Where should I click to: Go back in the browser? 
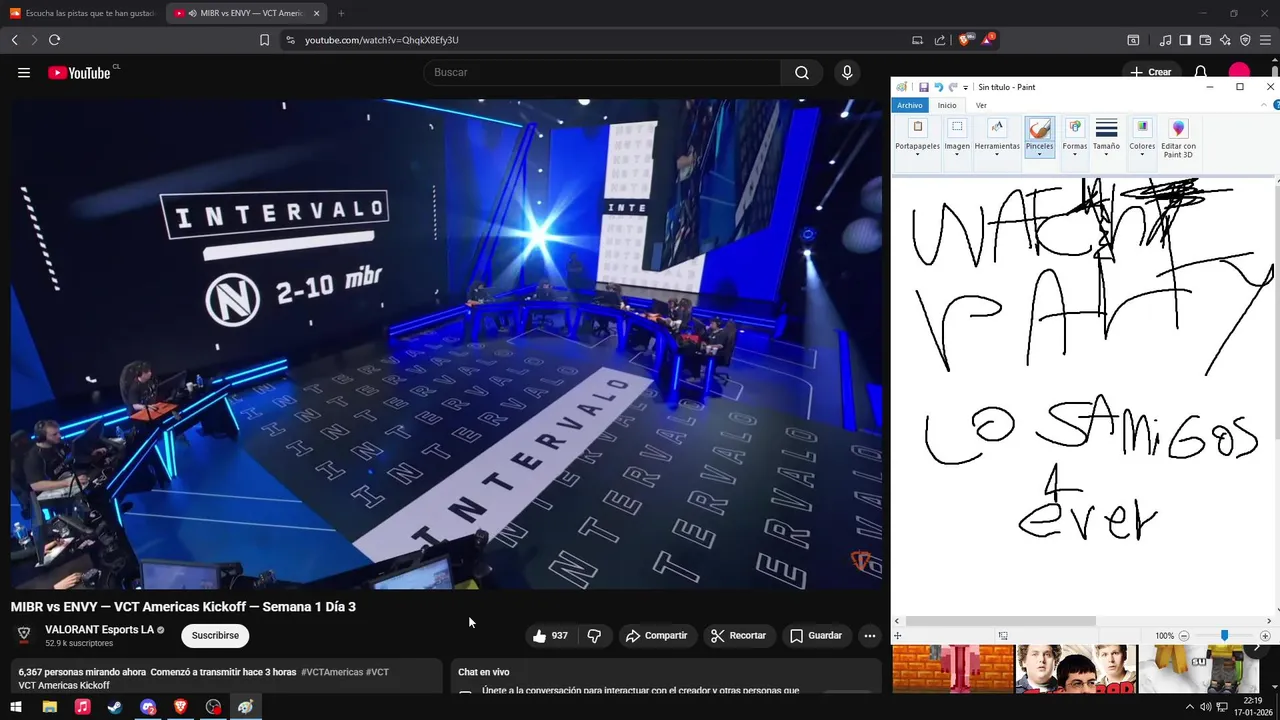14,40
